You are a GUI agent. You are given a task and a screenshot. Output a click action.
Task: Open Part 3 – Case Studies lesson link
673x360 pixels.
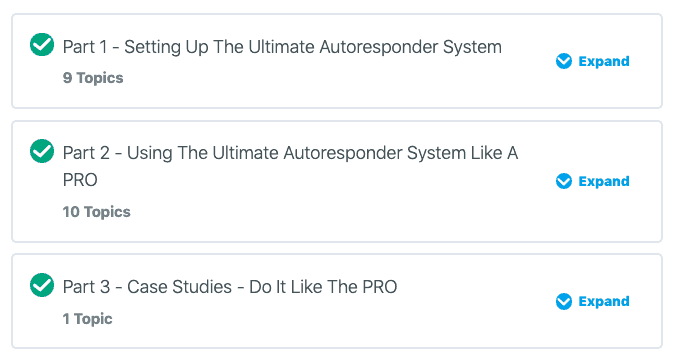click(x=230, y=287)
